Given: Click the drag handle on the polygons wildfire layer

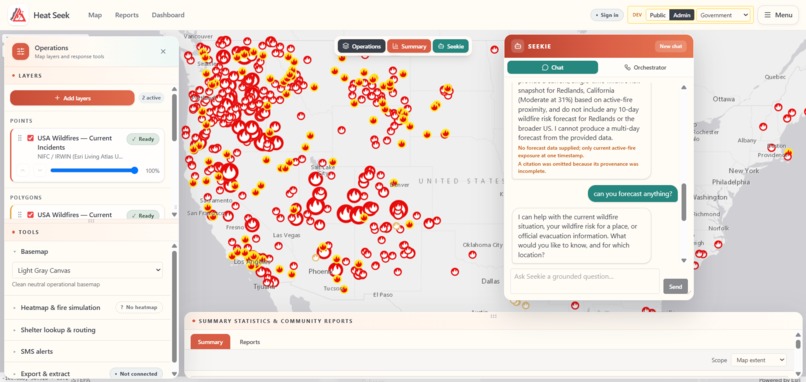Looking at the screenshot, I should point(20,215).
